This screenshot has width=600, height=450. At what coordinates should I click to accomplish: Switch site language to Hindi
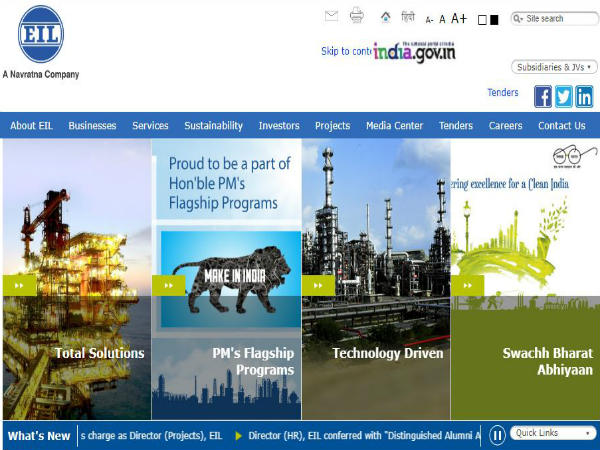(408, 17)
